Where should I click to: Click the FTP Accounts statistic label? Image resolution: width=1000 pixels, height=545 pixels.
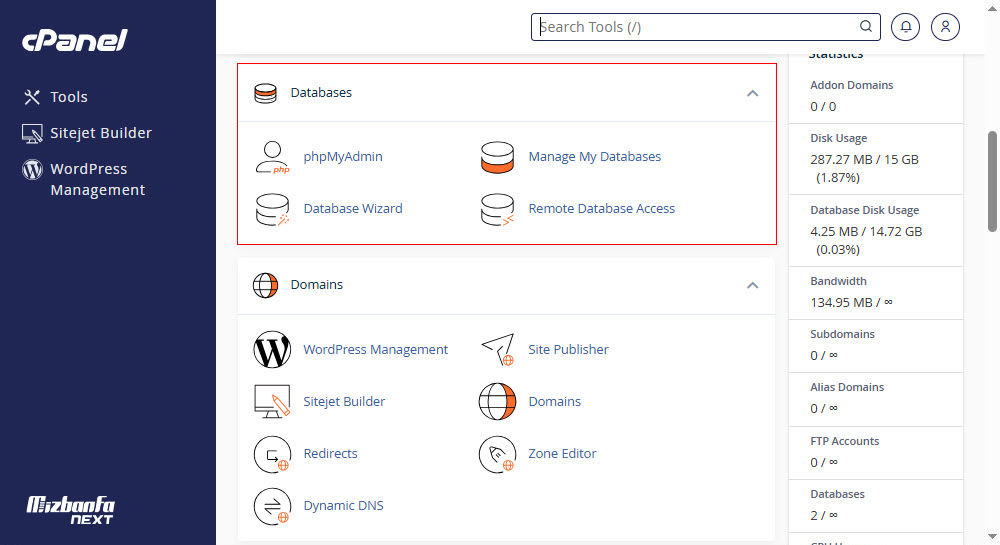pyautogui.click(x=844, y=441)
